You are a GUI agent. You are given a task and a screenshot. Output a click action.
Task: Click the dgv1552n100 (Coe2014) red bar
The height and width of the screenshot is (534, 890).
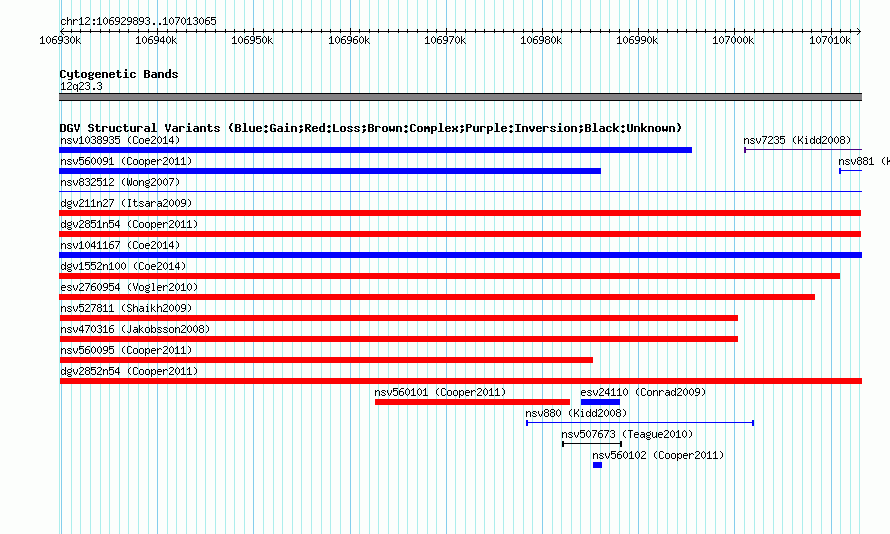(450, 276)
